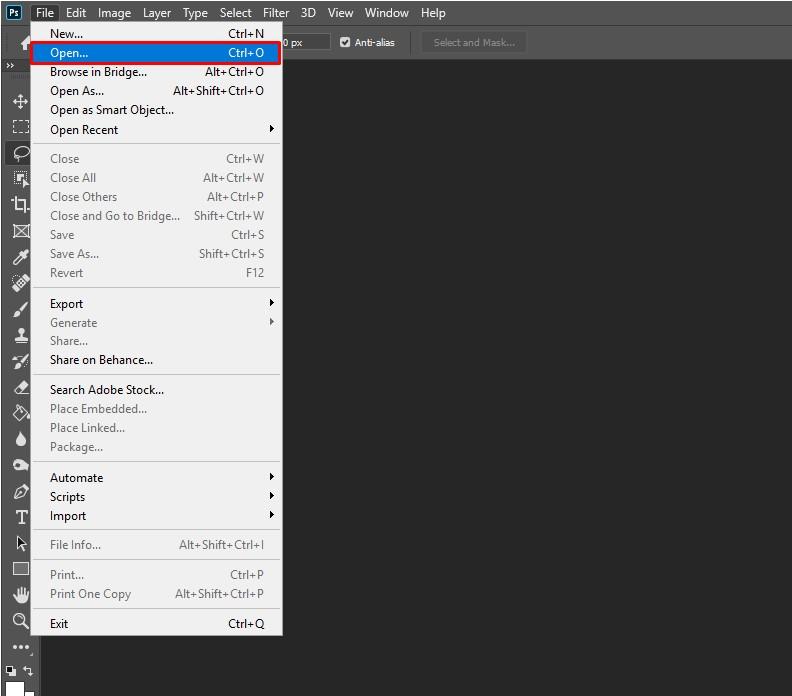The width and height of the screenshot is (792, 696).
Task: Select the Eyedropper tool
Action: coord(20,257)
